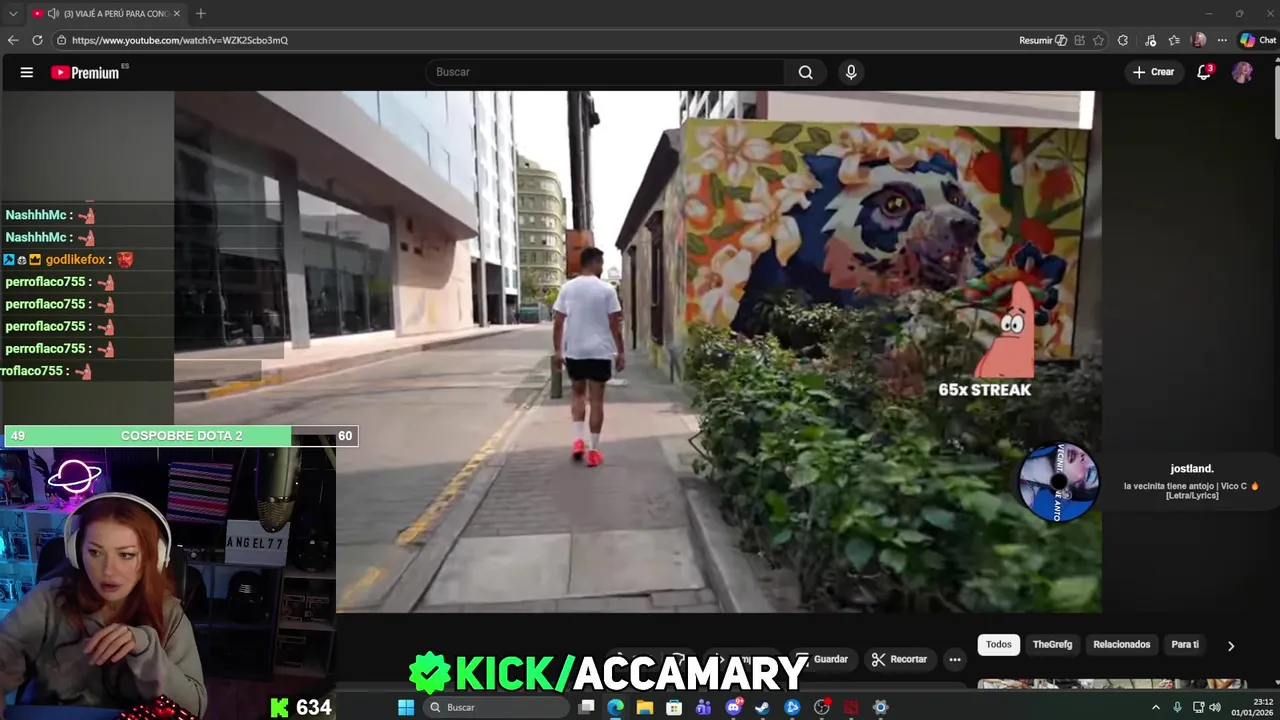This screenshot has width=1280, height=720.
Task: Start voice search with the microphone icon
Action: (x=851, y=72)
